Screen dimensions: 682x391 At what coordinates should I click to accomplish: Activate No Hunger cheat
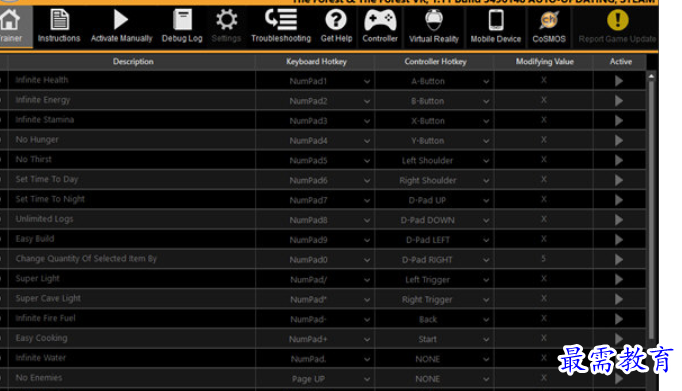(619, 140)
